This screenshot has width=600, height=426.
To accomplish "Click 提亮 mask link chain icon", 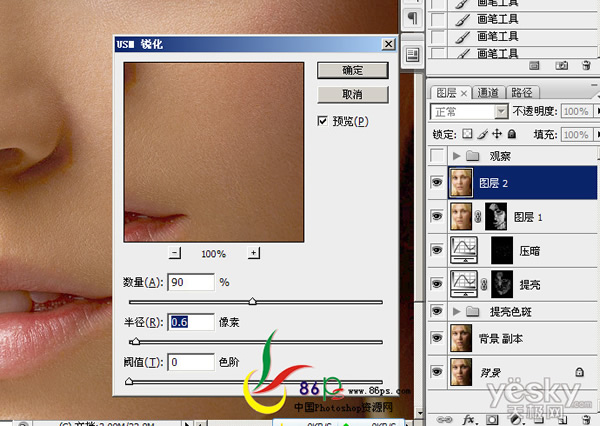I will click(x=484, y=284).
